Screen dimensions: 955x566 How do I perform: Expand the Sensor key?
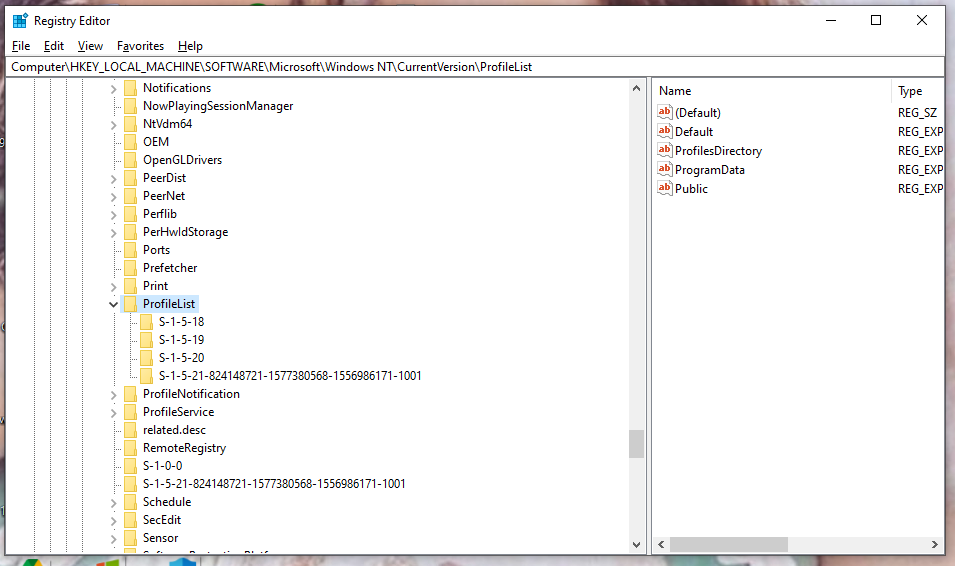pos(113,539)
